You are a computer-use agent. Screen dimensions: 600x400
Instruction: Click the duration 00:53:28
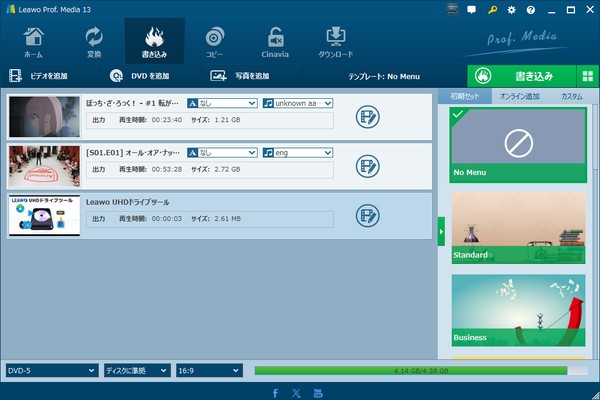167,169
